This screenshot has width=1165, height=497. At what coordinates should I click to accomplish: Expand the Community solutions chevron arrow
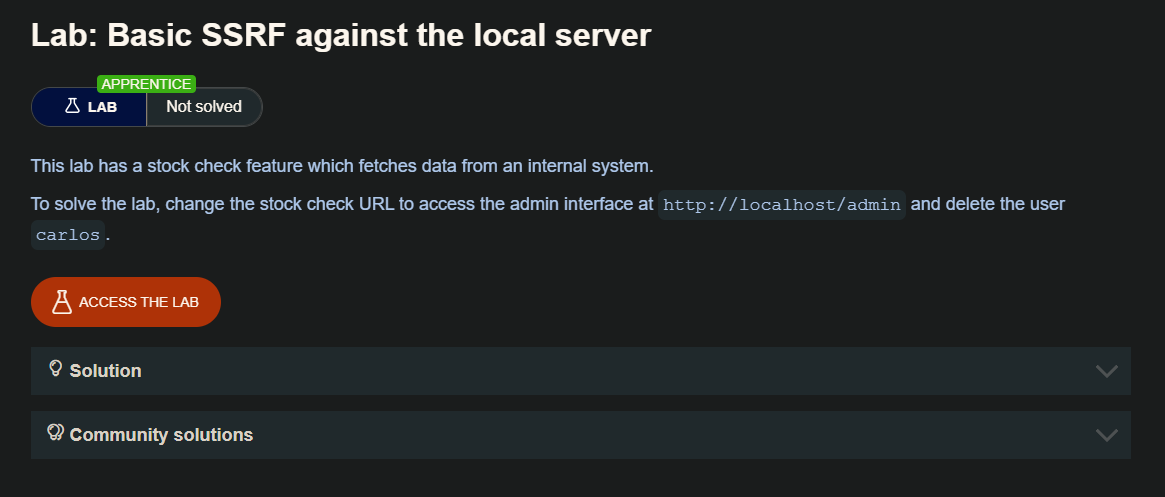(x=1106, y=435)
